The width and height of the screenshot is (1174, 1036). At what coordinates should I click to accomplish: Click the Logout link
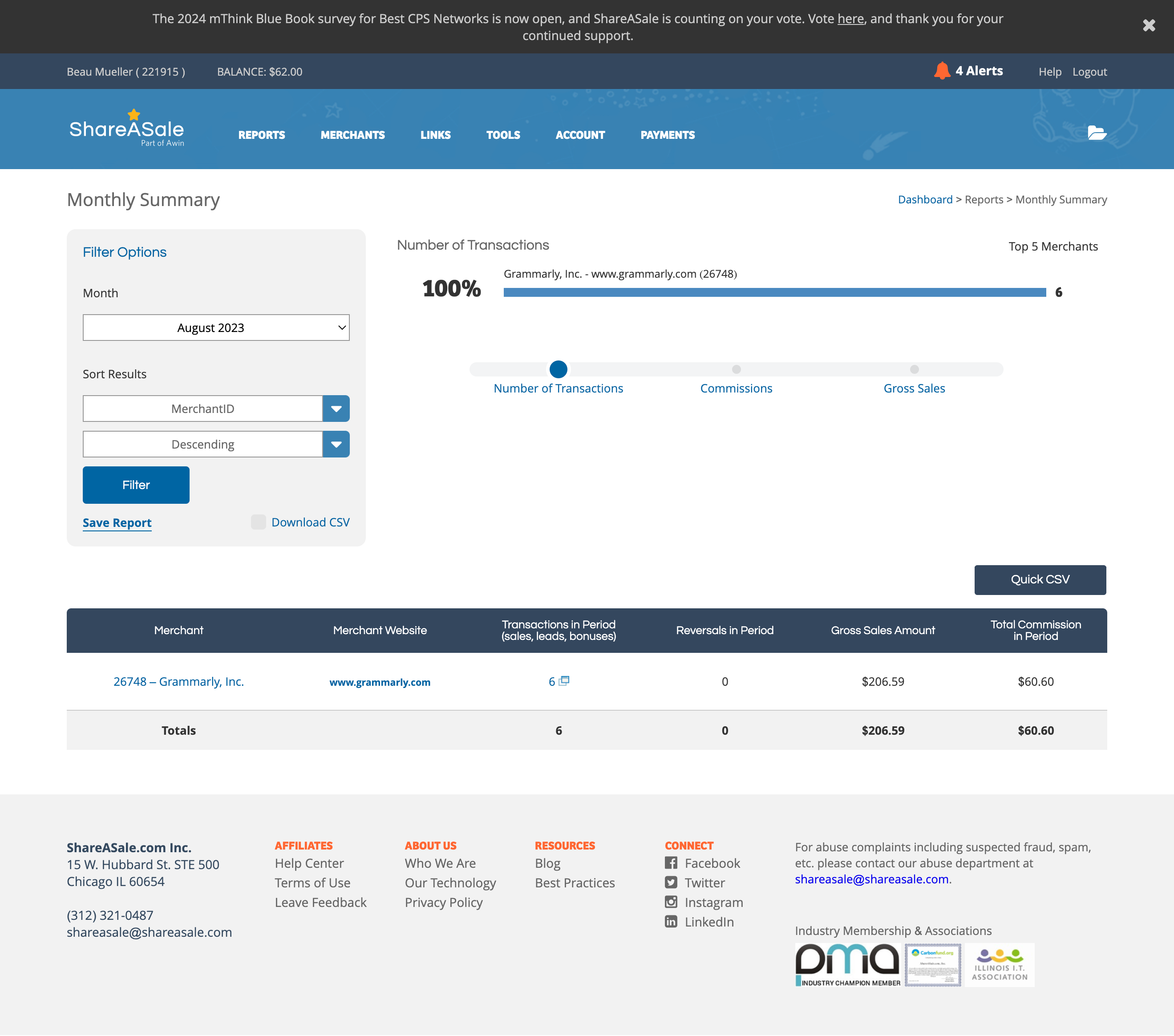[x=1089, y=72]
